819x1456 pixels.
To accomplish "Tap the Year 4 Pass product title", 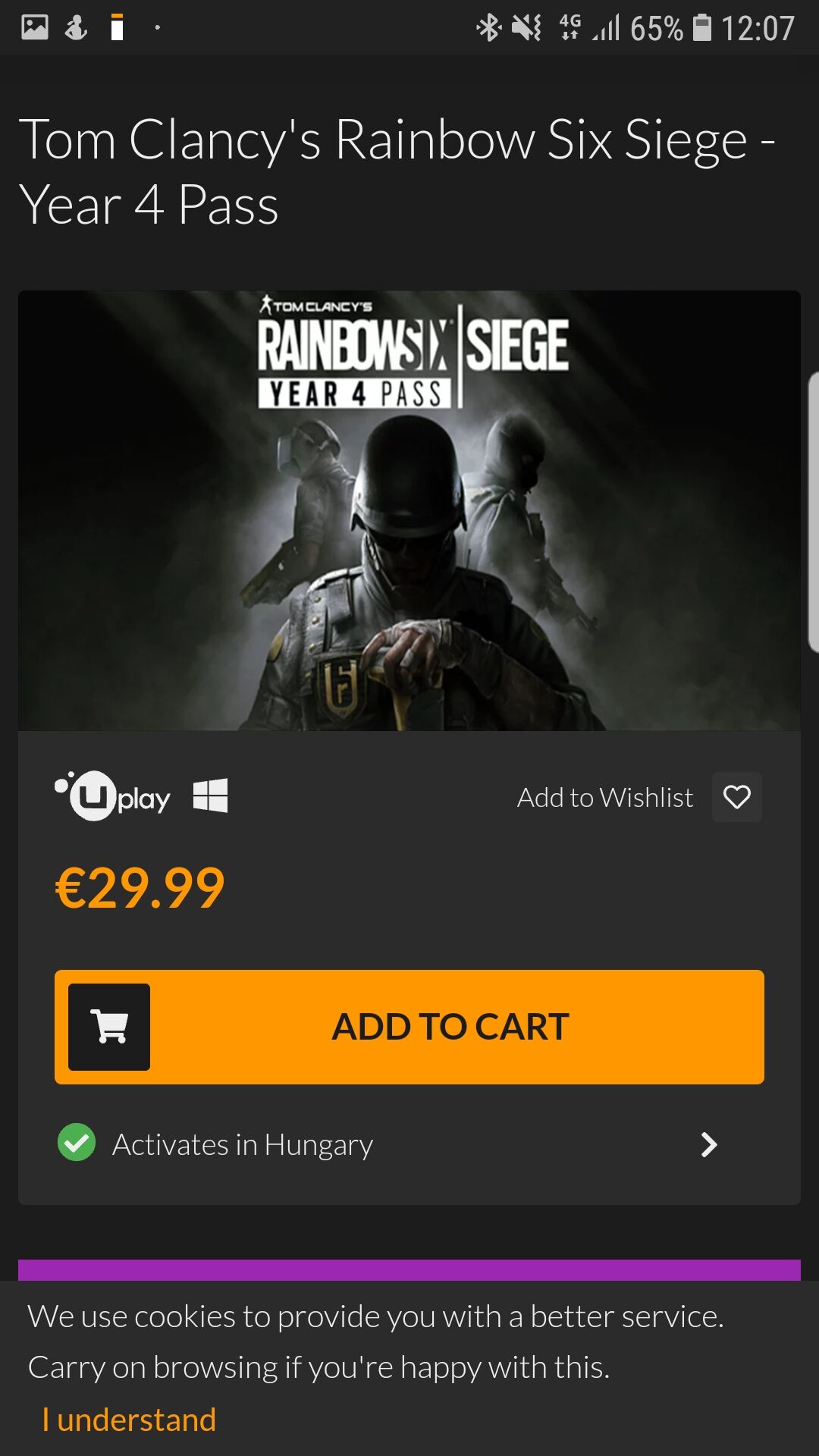I will [397, 172].
